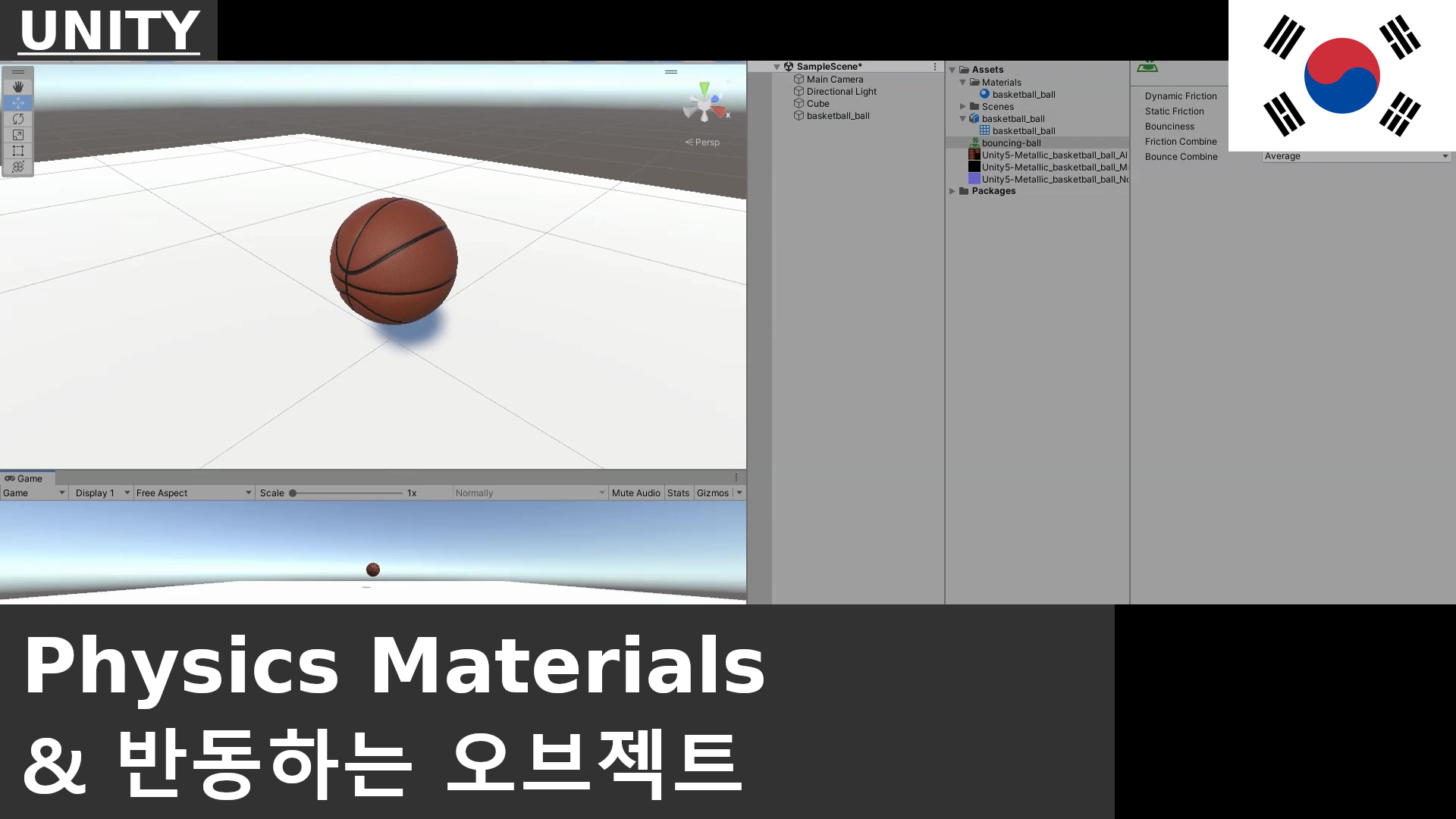
Task: Click the scene toolbar drag handle
Action: (18, 73)
